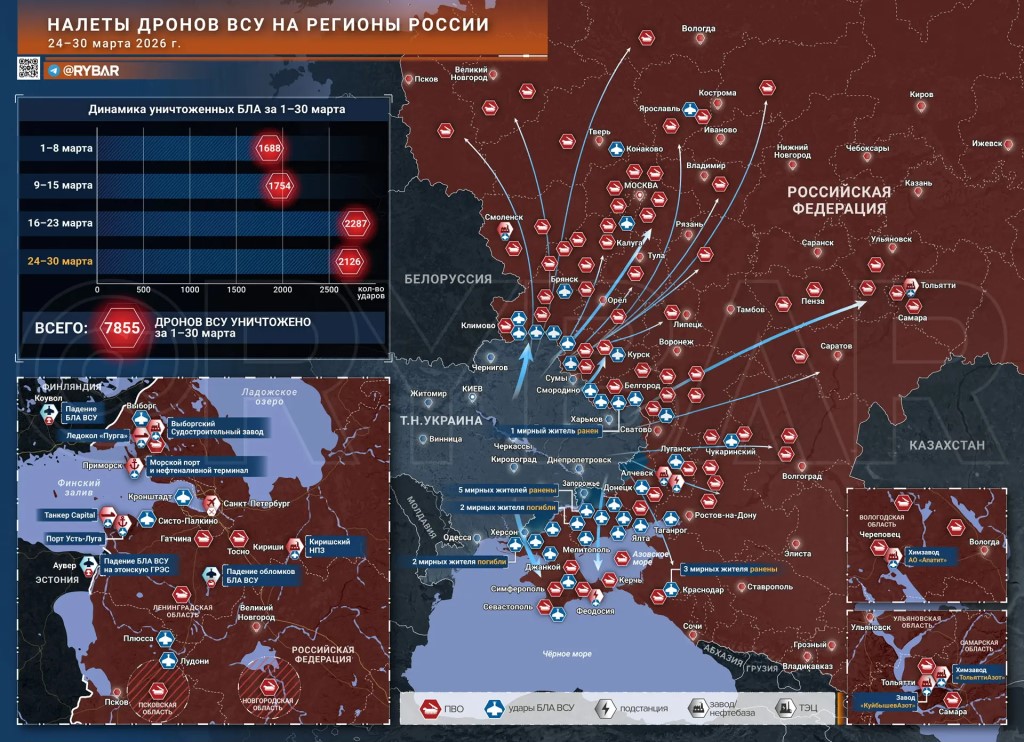Image resolution: width=1024 pixels, height=742 pixels.
Task: Click the large 7855 total hexagon
Action: point(122,327)
